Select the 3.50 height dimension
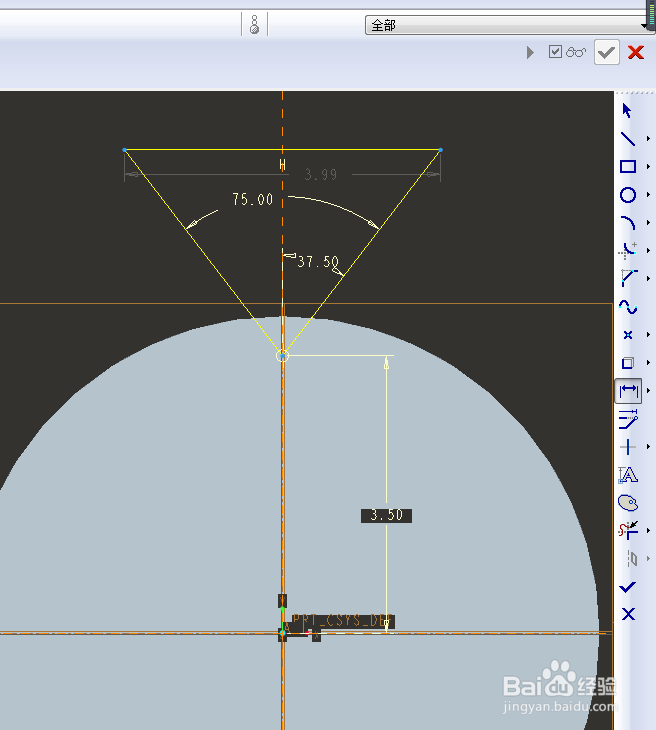656x730 pixels. point(386,515)
